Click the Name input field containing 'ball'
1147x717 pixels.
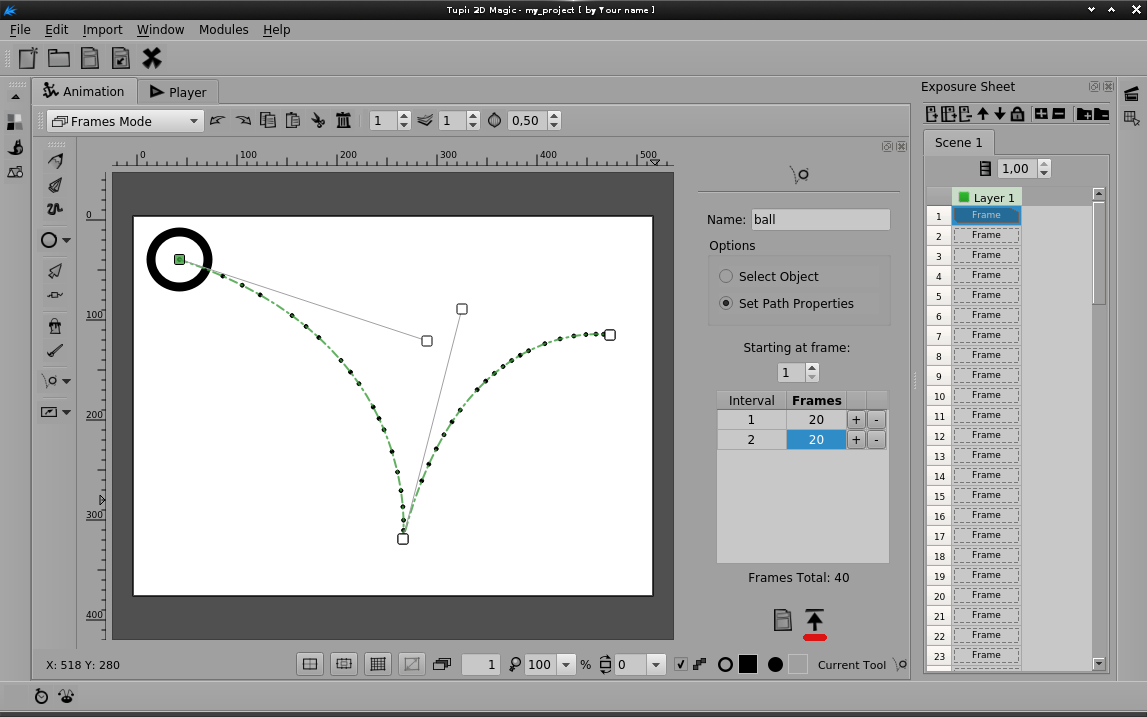click(820, 220)
